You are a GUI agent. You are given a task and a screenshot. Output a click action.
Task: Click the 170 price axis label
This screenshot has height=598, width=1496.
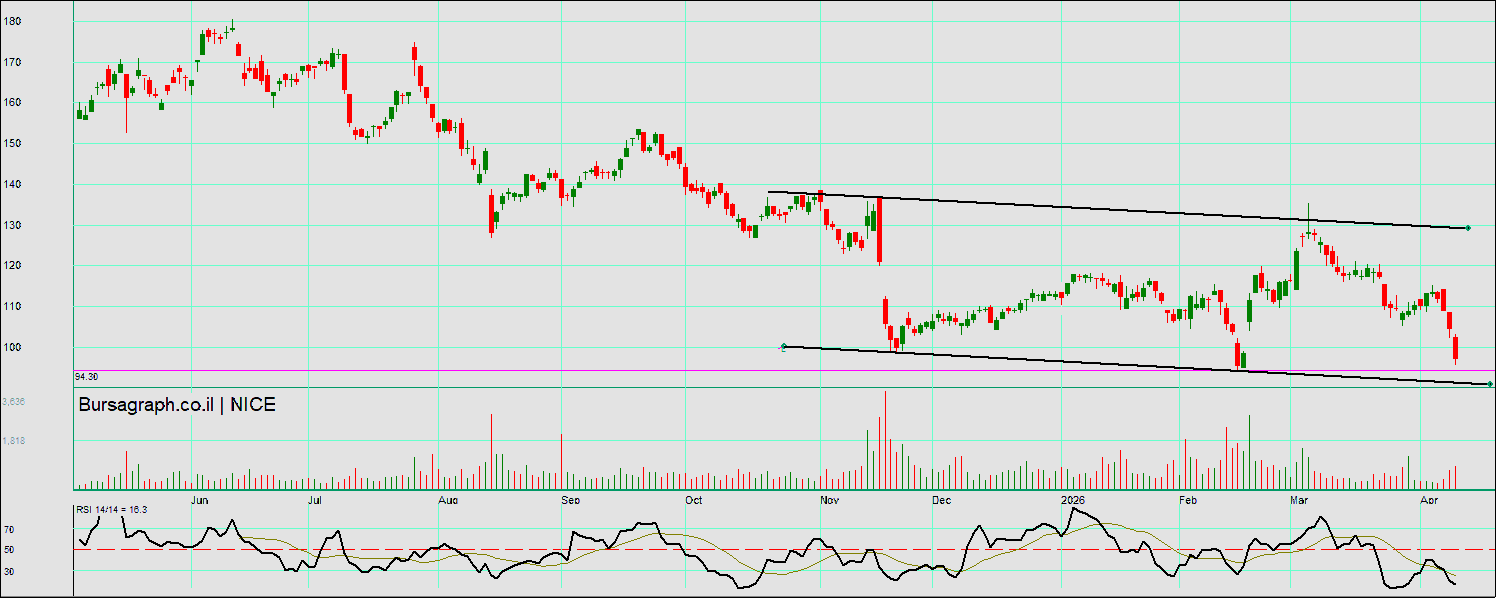click(x=12, y=61)
